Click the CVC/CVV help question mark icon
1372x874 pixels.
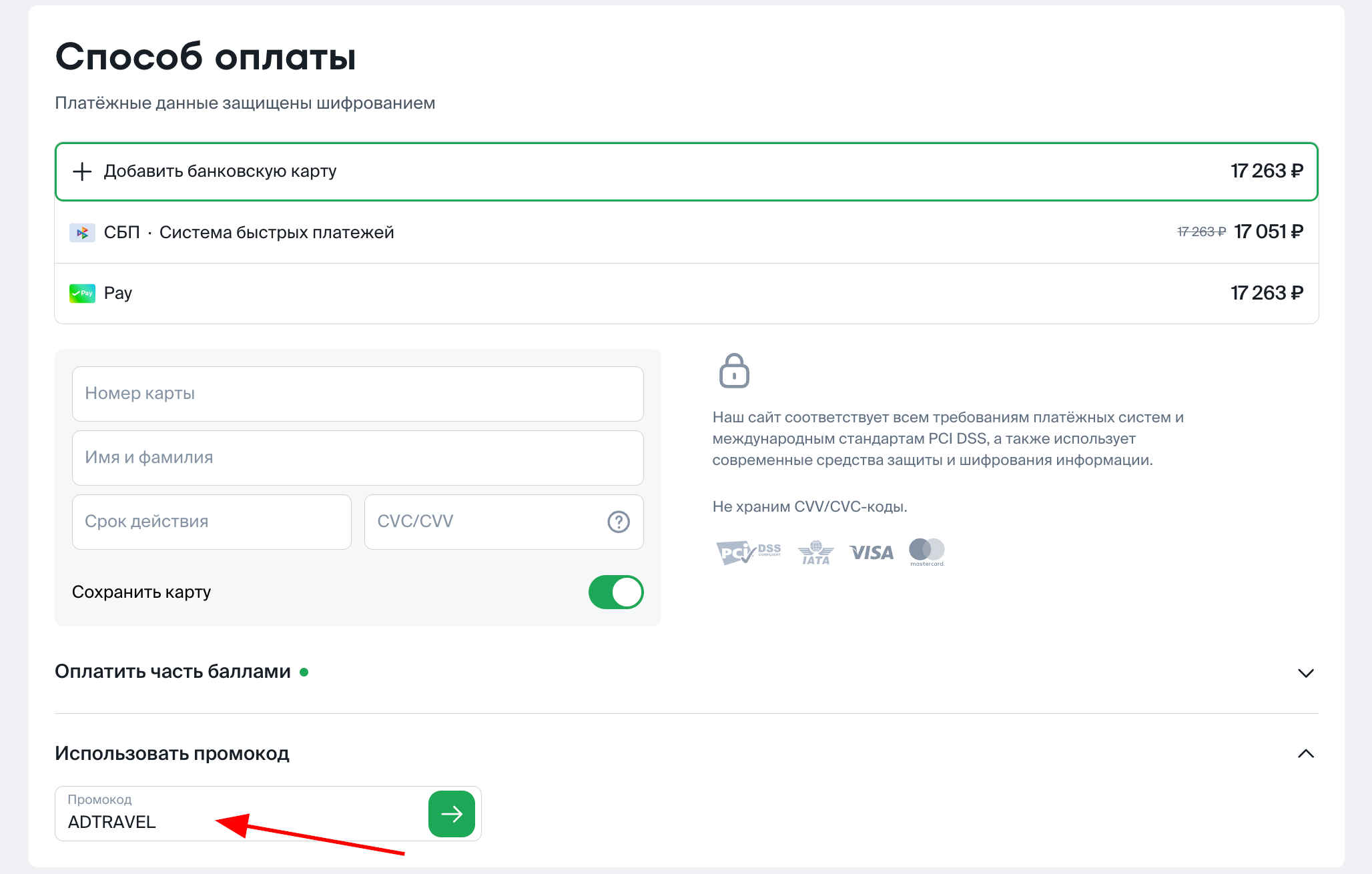pyautogui.click(x=619, y=522)
